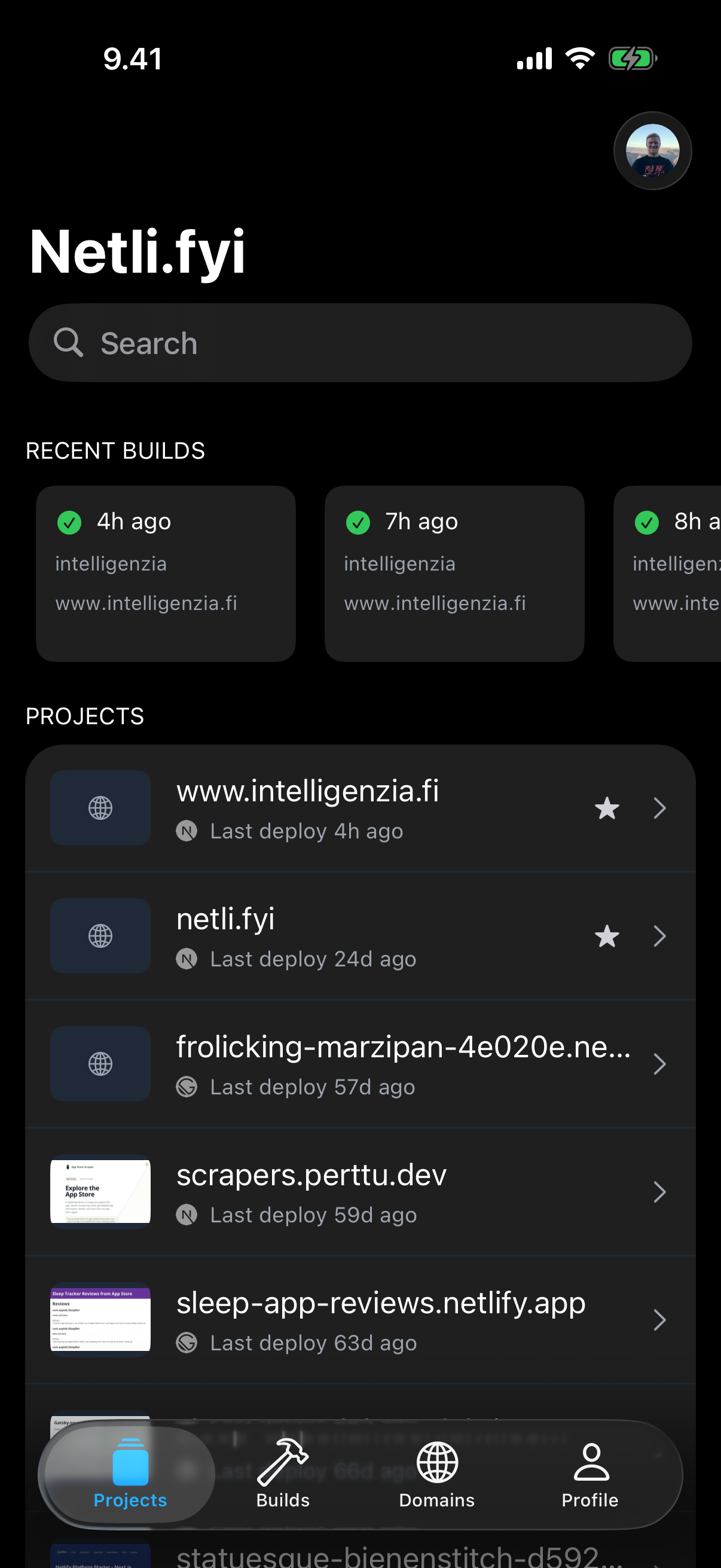The height and width of the screenshot is (1568, 721).
Task: Click the Netlify logo on www.intelligenzia.fi row
Action: tap(187, 831)
